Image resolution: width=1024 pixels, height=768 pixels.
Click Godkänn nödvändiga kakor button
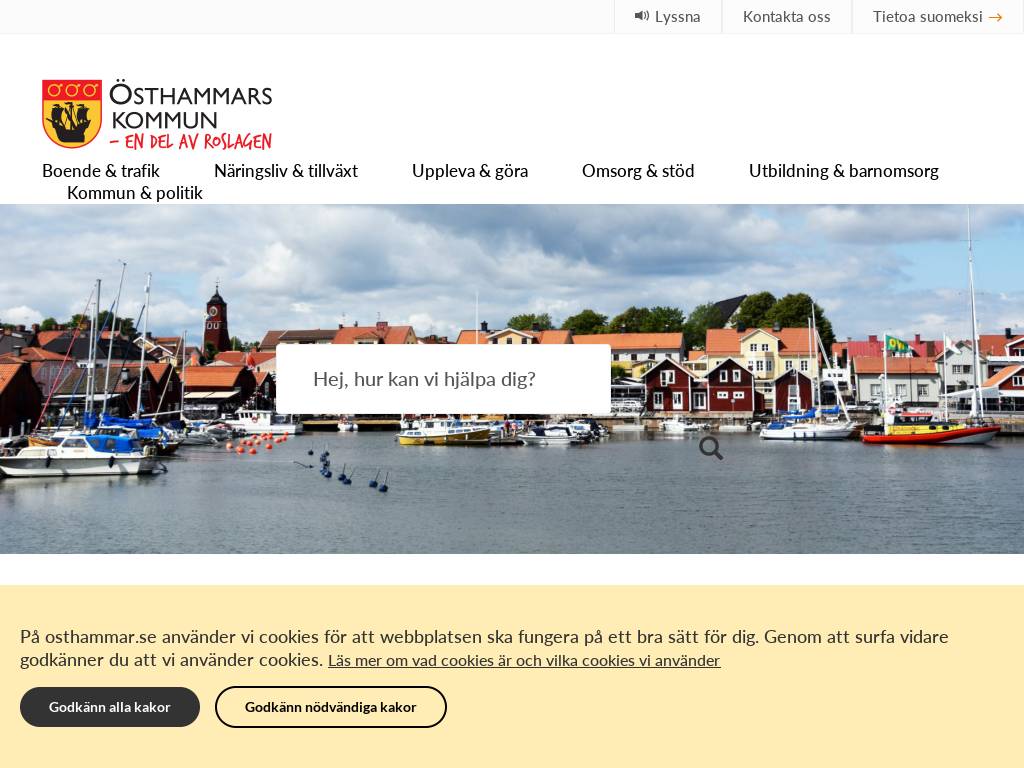point(330,707)
